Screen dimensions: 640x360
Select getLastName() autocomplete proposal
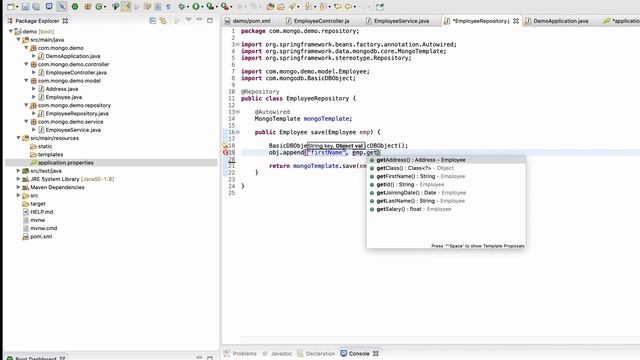click(446, 201)
